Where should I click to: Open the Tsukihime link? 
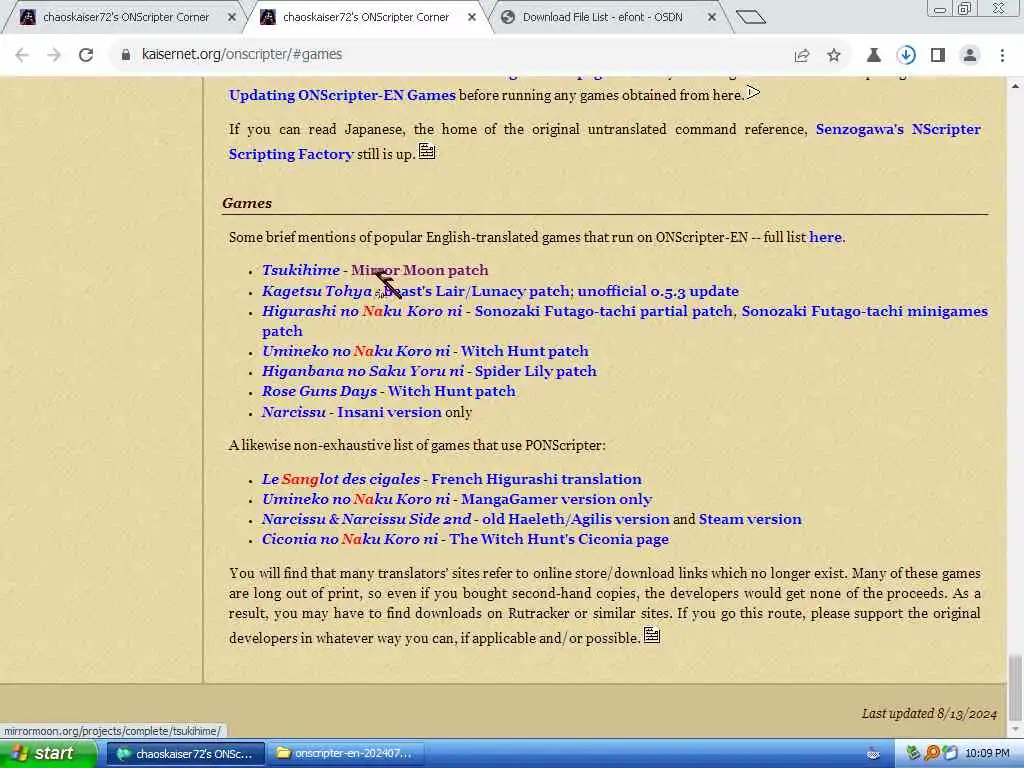pyautogui.click(x=300, y=270)
